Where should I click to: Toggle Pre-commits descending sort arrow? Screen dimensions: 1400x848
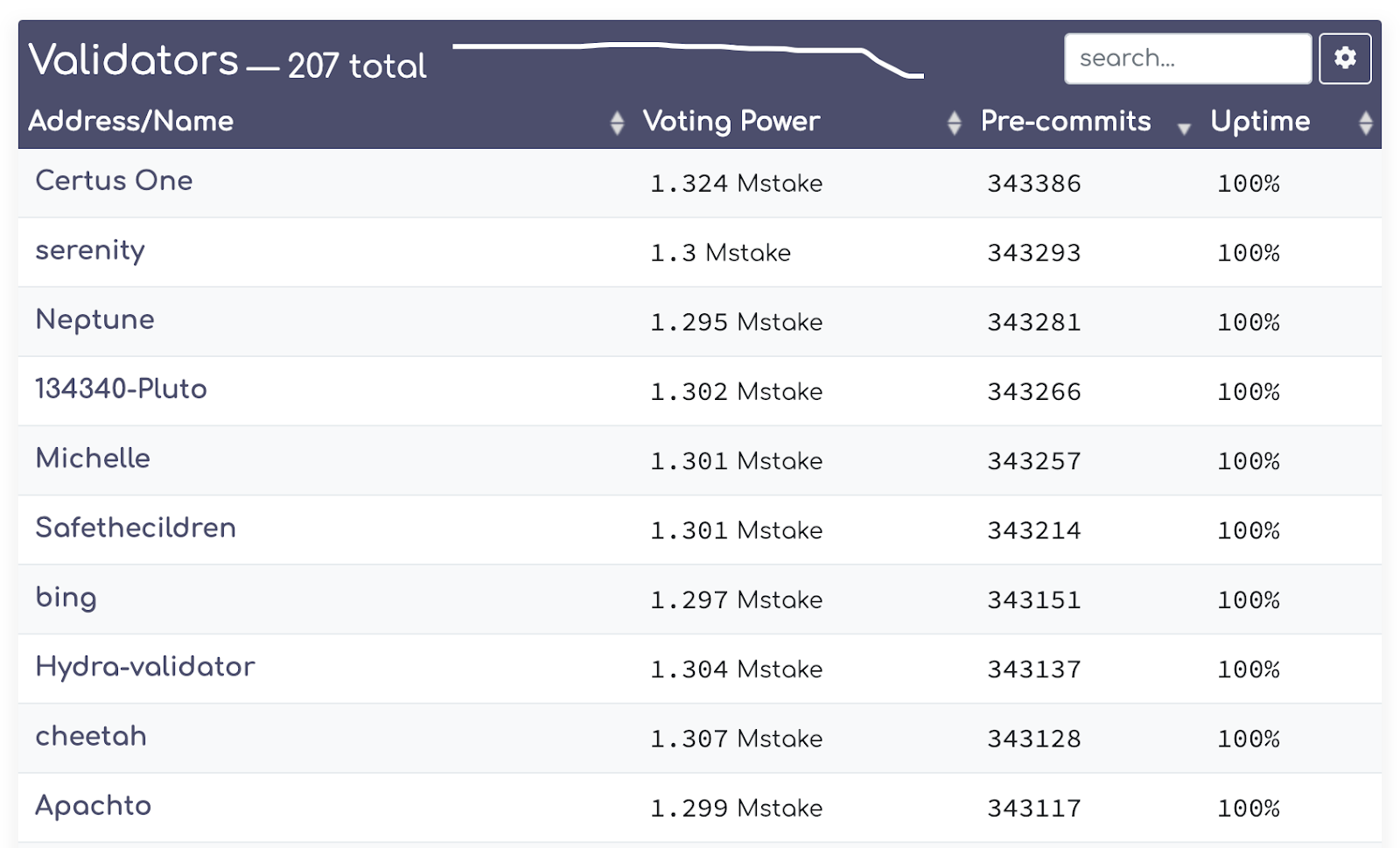1184,129
